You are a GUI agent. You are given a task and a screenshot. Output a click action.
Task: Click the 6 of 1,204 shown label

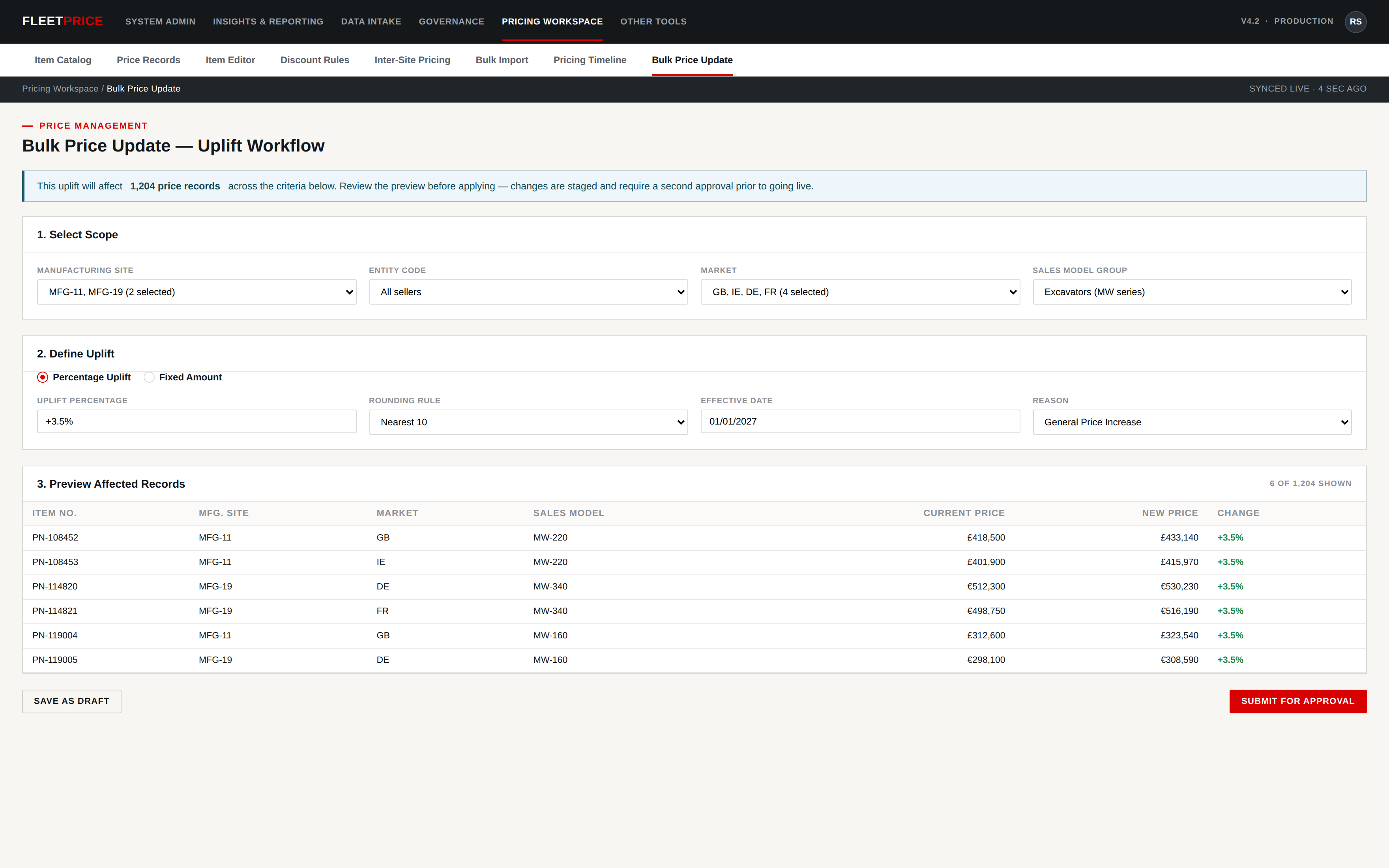pyautogui.click(x=1310, y=483)
